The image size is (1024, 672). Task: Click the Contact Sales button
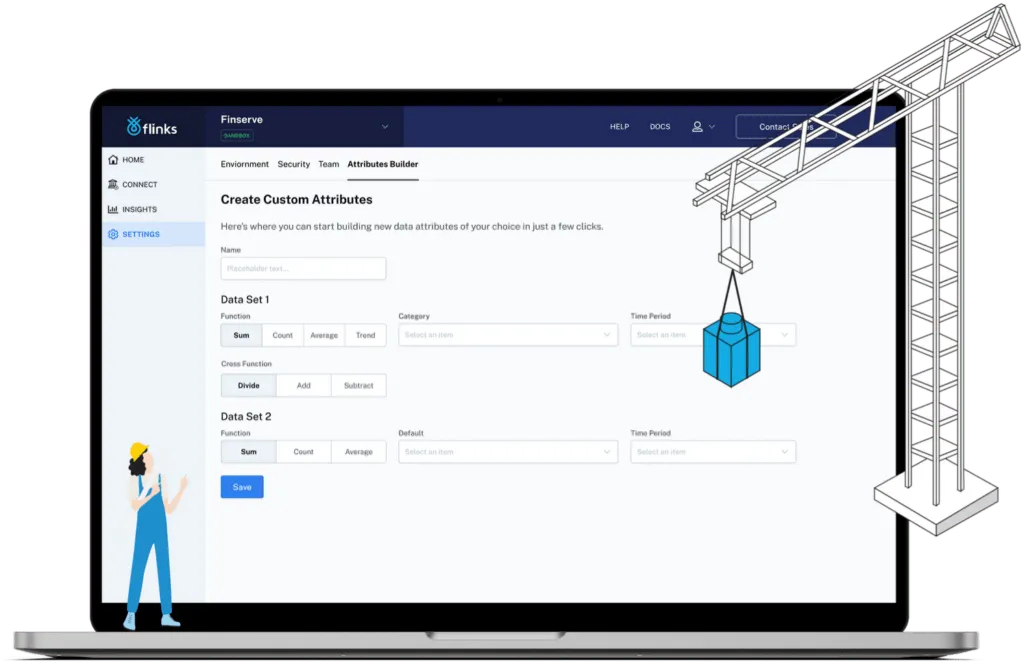click(x=789, y=126)
